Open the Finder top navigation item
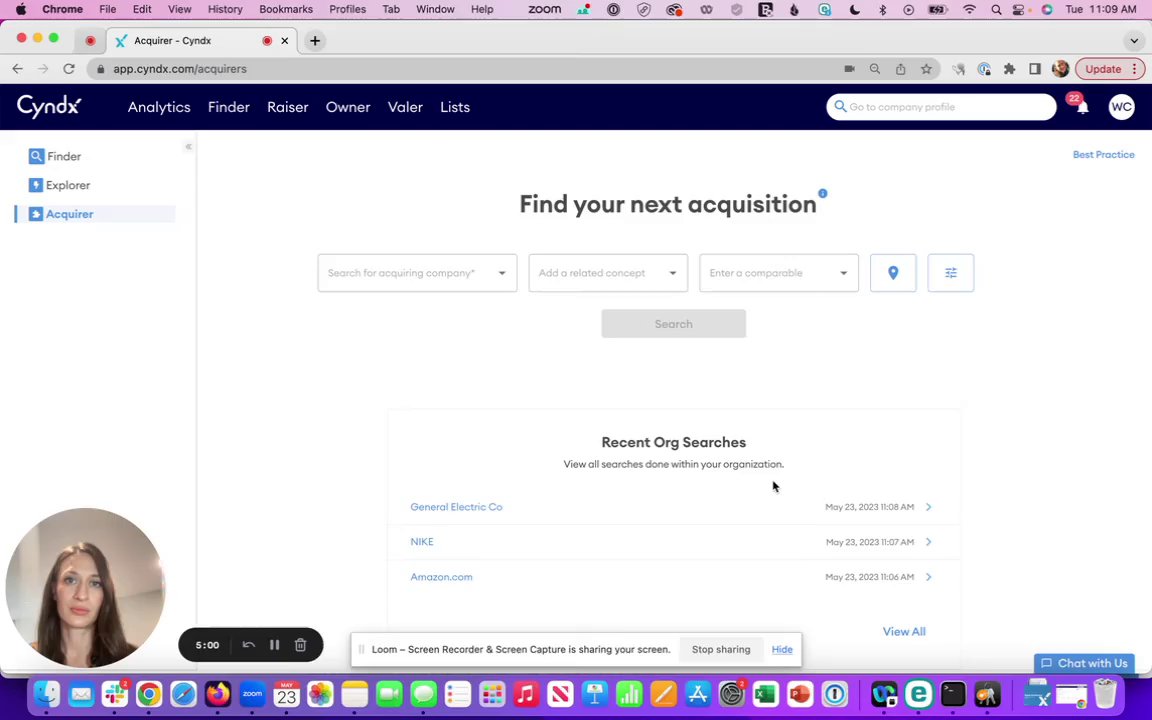This screenshot has height=720, width=1152. point(228,107)
